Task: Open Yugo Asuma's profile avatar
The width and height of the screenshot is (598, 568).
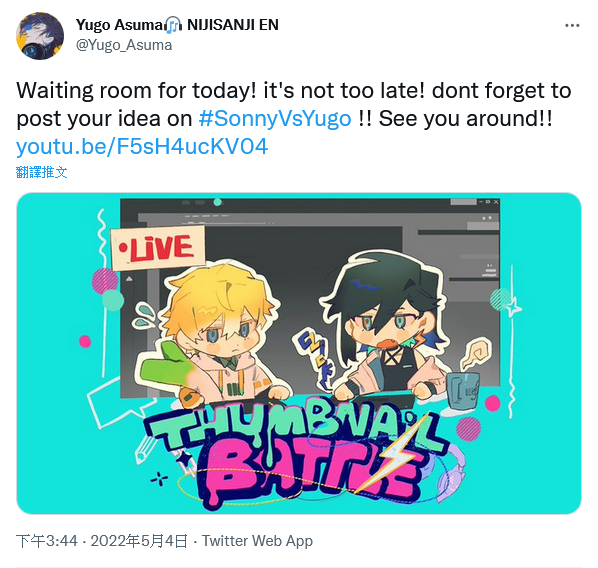Action: 40,36
